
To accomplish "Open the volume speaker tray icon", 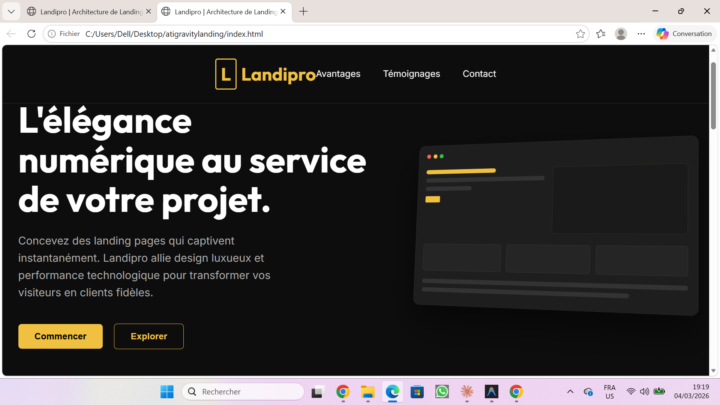I will [644, 392].
